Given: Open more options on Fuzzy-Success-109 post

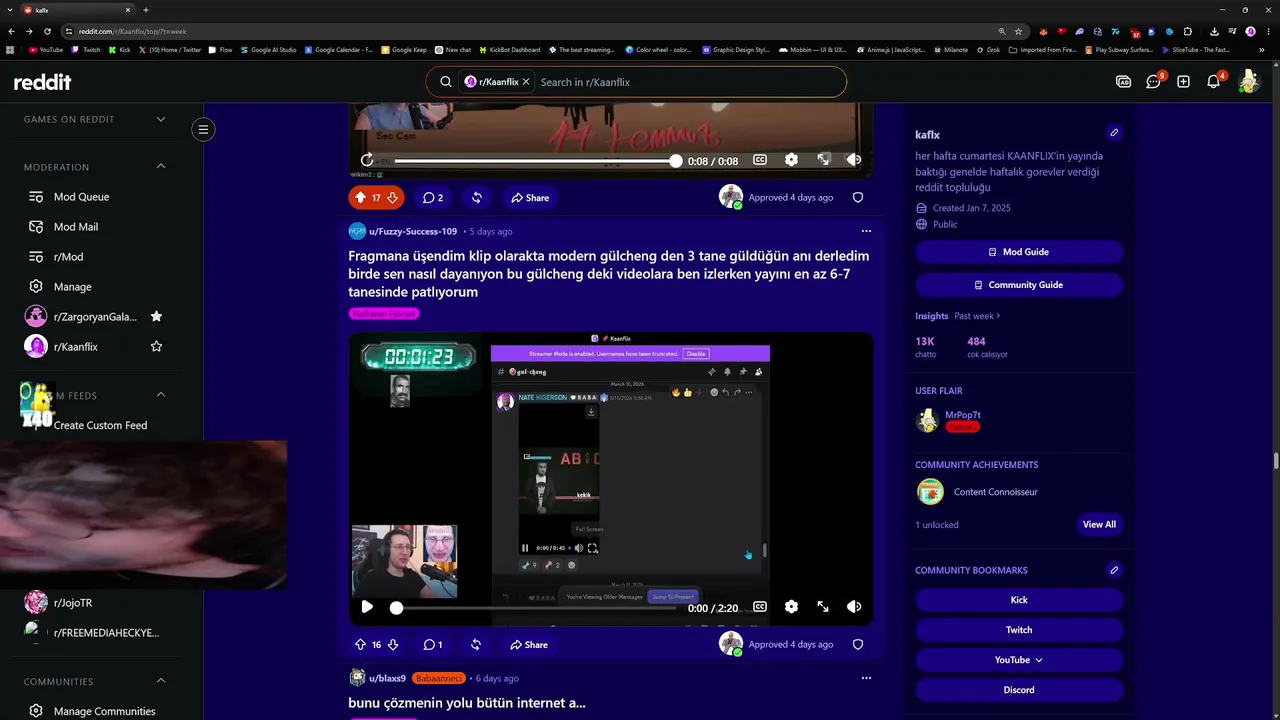Looking at the screenshot, I should [866, 231].
